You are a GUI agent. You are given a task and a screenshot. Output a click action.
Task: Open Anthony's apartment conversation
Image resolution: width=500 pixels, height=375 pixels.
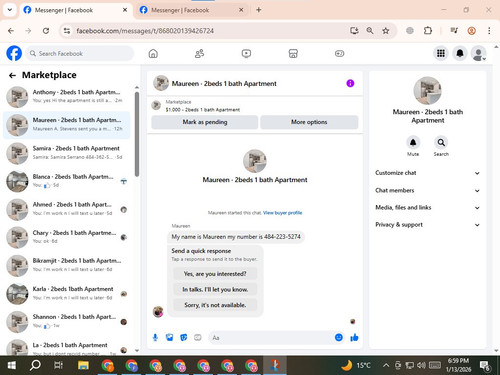coord(67,96)
